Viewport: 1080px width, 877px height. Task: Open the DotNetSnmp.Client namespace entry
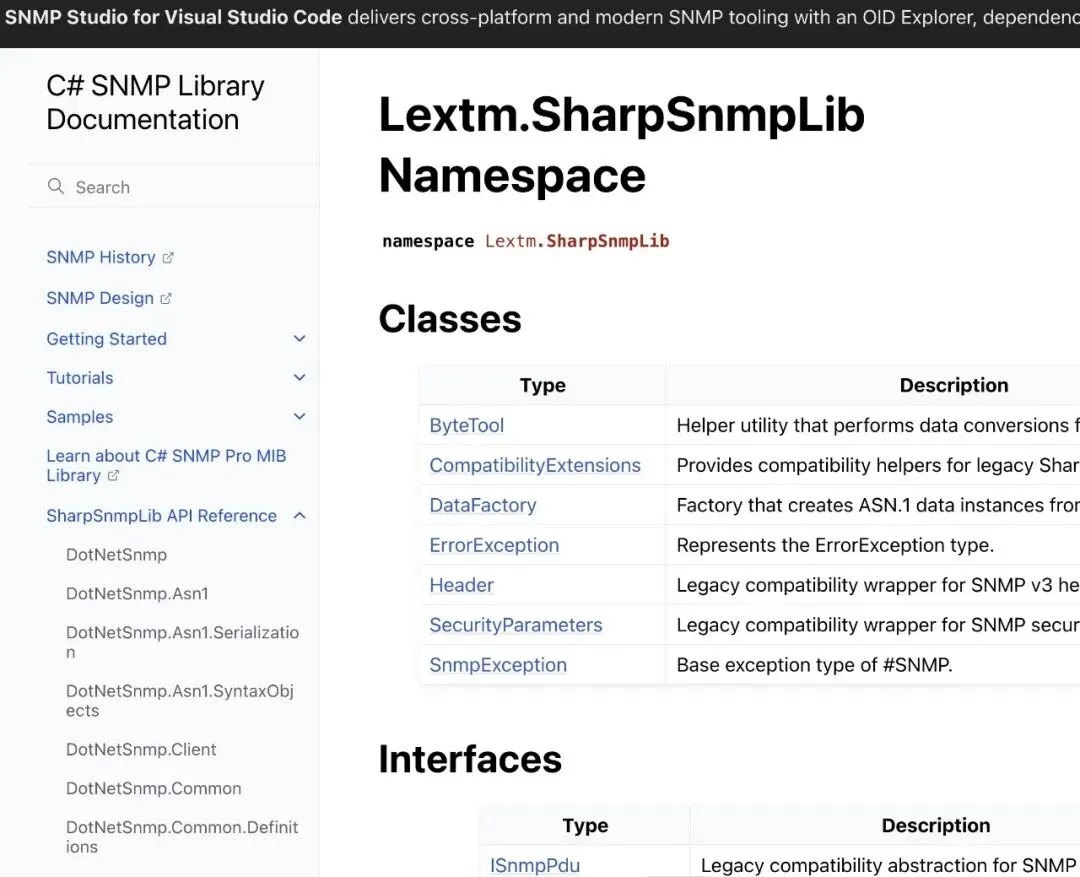141,749
